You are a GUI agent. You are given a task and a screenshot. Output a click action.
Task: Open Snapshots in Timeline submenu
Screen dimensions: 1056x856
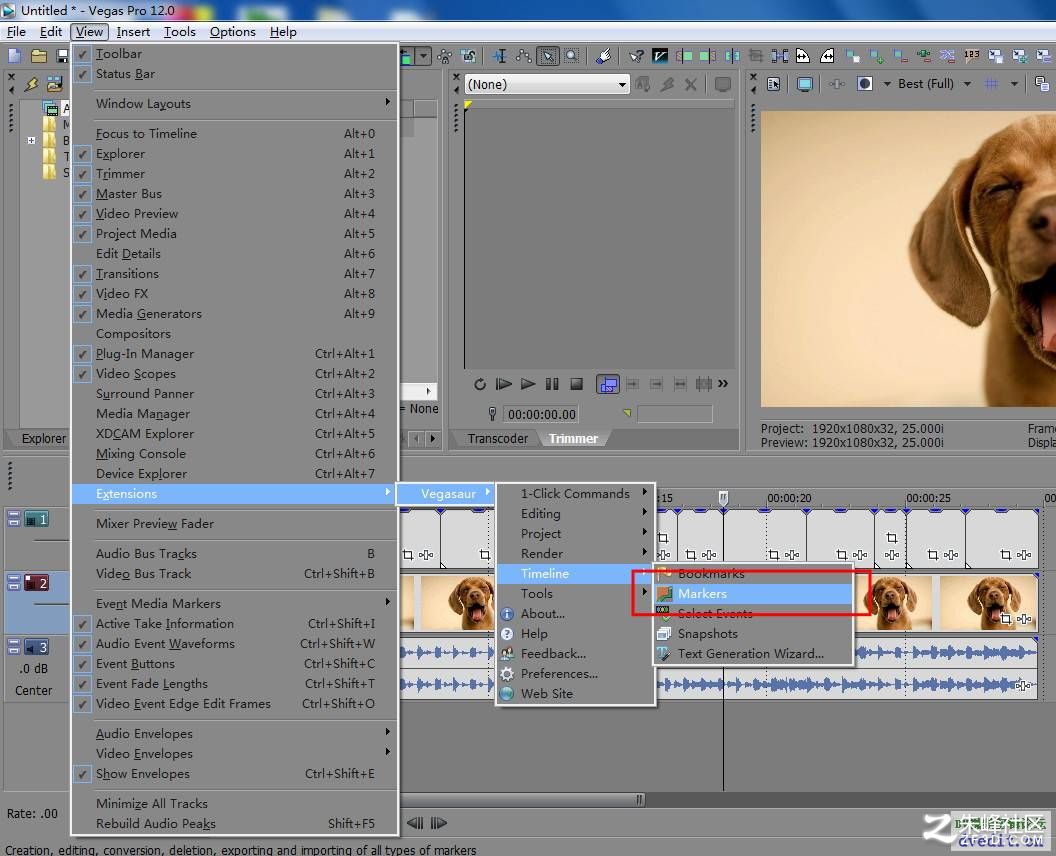click(754, 634)
